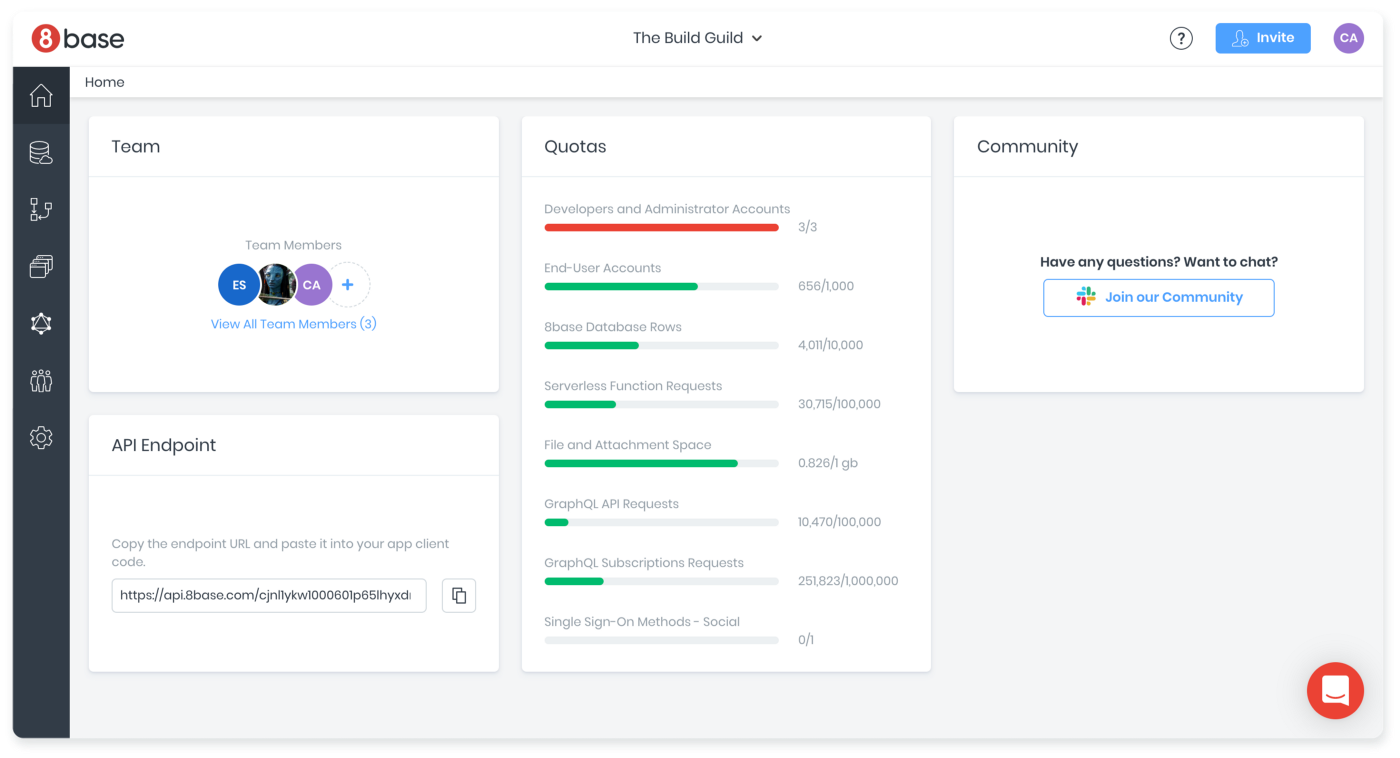Click the 'Copy the endpoint URL' instruction text
This screenshot has height=758, width=1400.
pos(281,553)
